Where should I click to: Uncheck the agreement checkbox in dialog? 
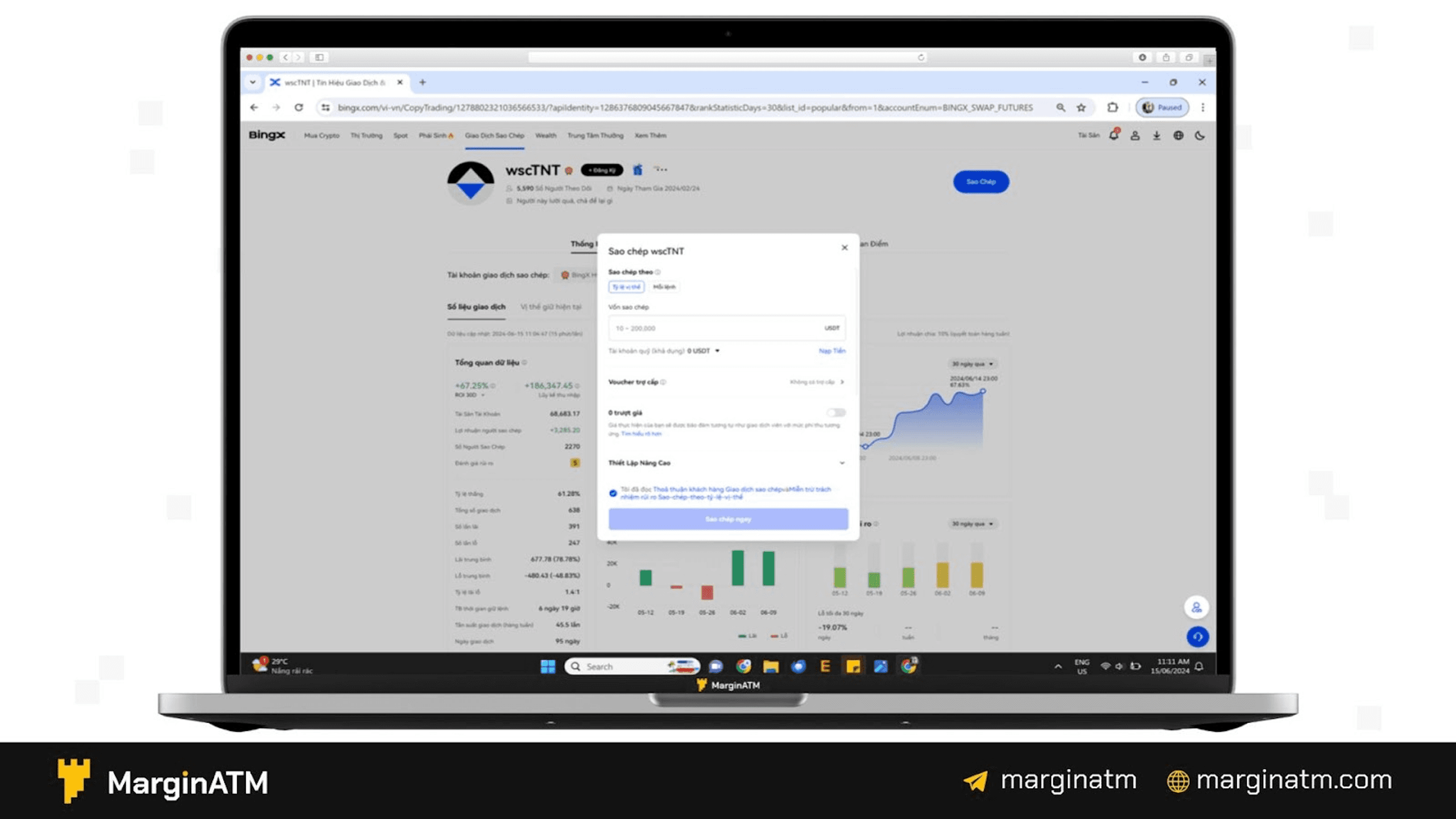tap(613, 493)
